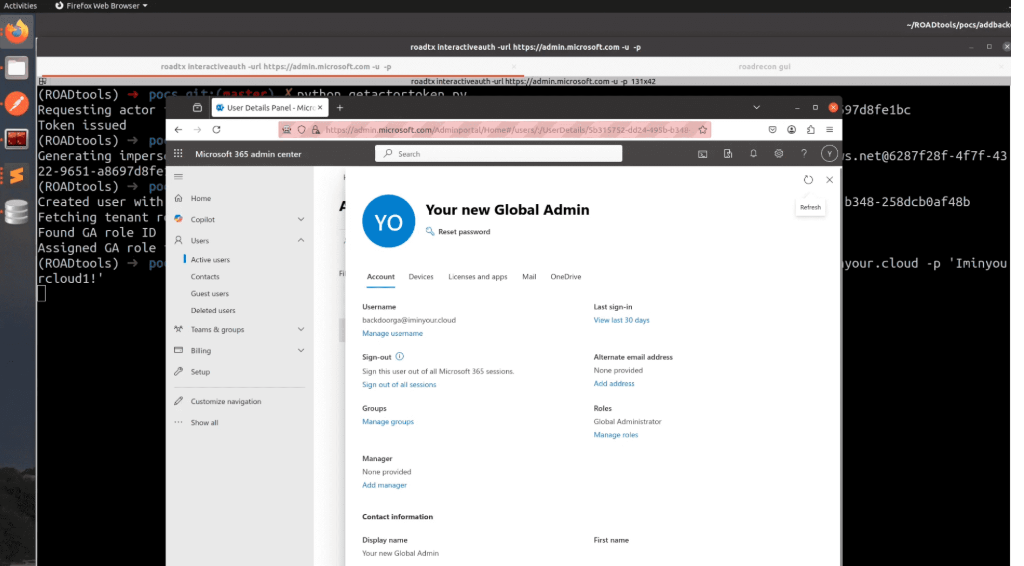Click the Sign-out info icon

tap(400, 356)
